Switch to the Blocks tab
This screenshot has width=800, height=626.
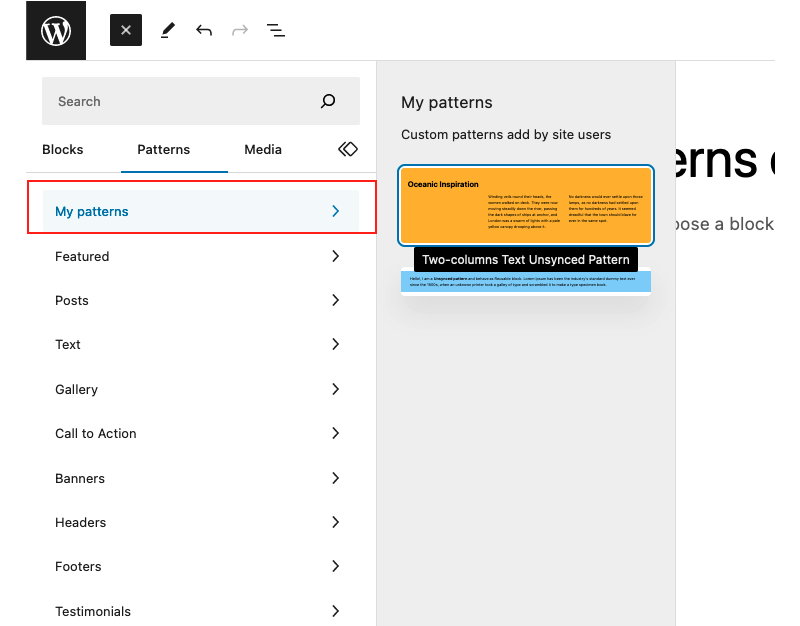point(63,149)
